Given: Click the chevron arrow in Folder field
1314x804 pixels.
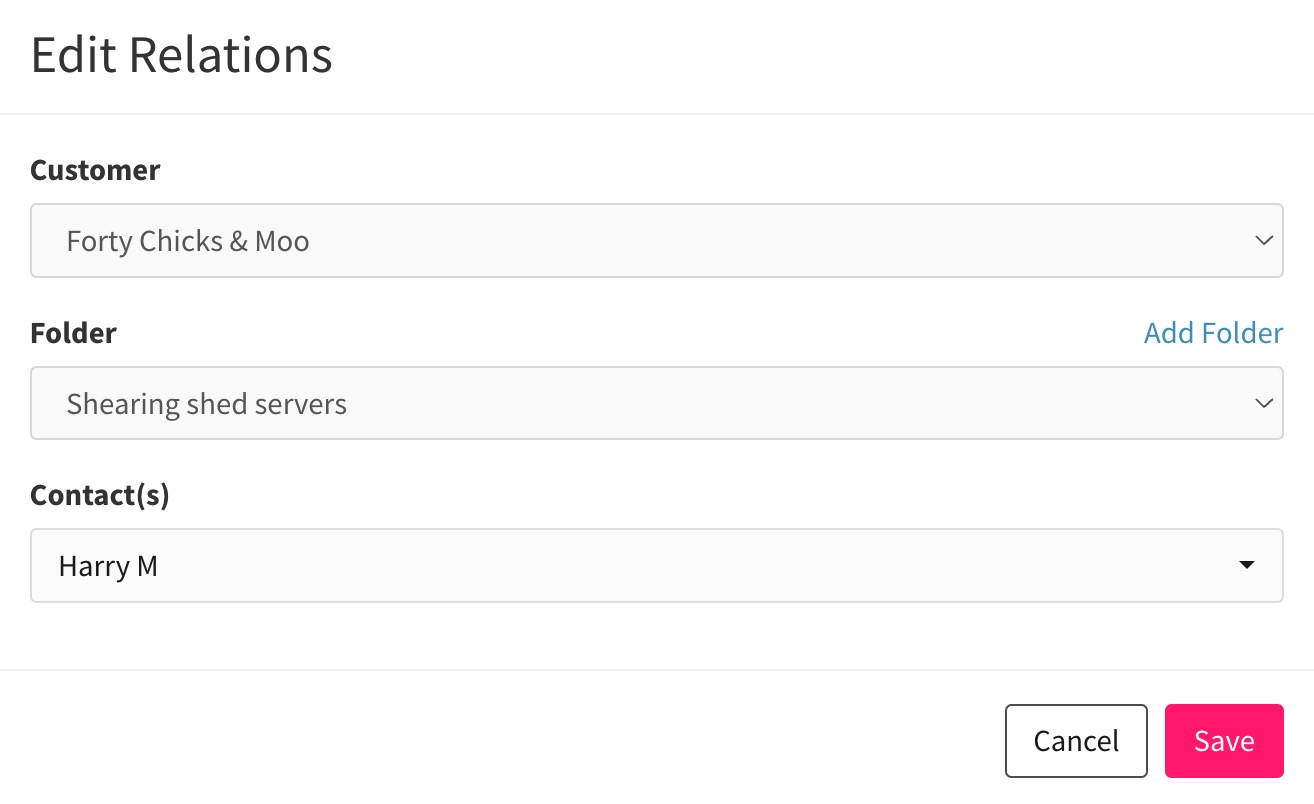Looking at the screenshot, I should click(1263, 403).
